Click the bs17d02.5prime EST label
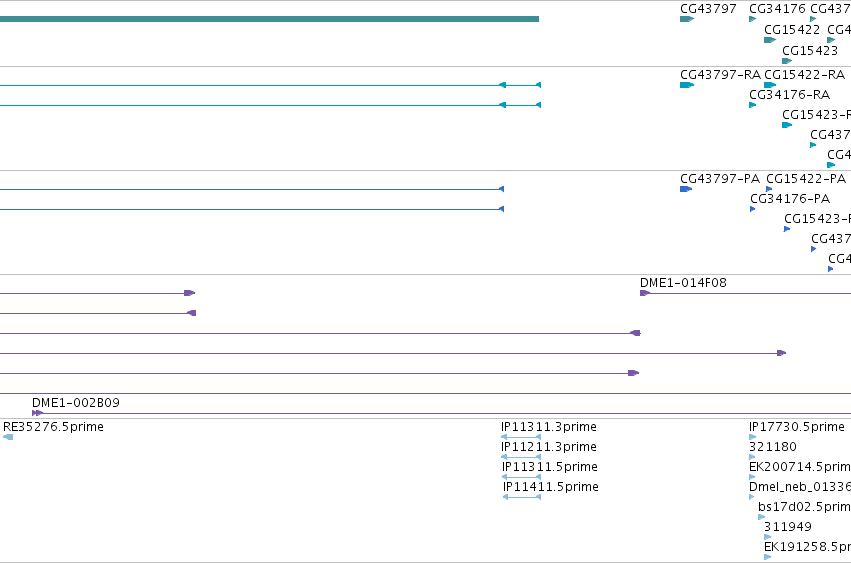Screen dimensions: 851x563 (x=804, y=507)
